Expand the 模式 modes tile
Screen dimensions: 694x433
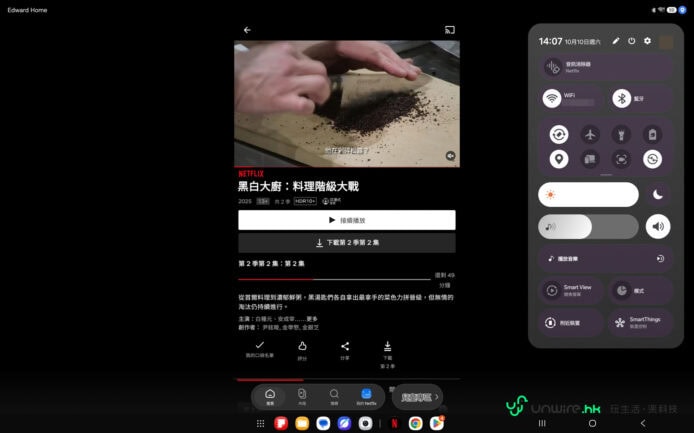(640, 290)
